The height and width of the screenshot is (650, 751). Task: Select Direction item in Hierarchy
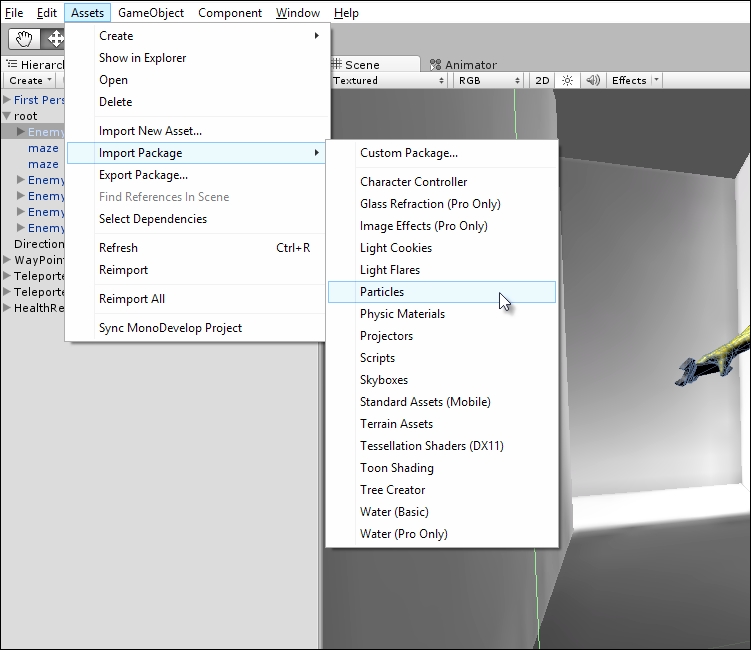point(39,244)
